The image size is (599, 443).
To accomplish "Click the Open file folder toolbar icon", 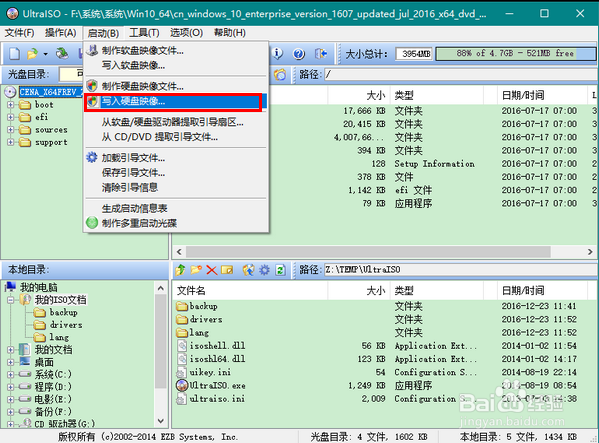I will [32, 54].
